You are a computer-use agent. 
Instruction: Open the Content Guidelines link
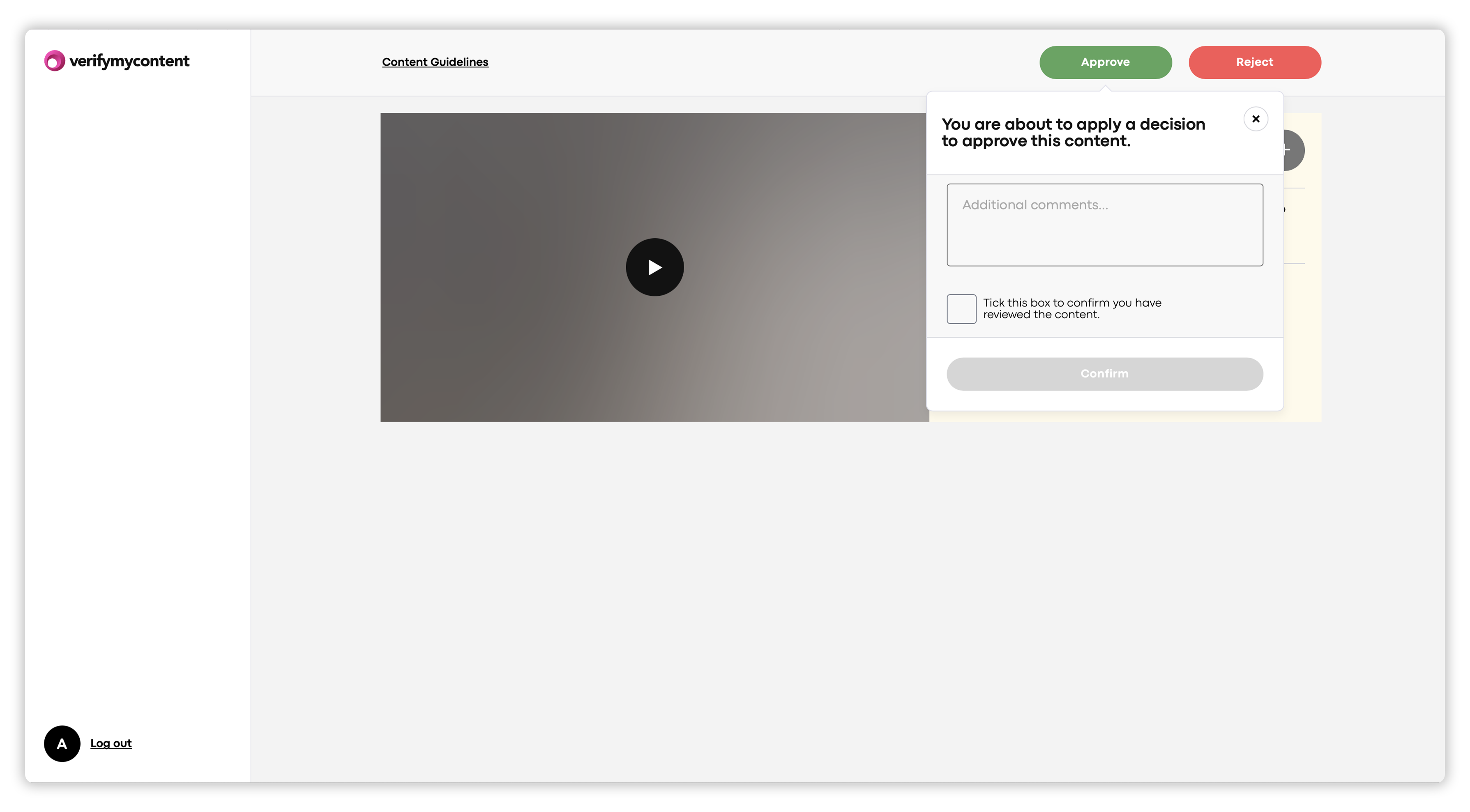(435, 62)
